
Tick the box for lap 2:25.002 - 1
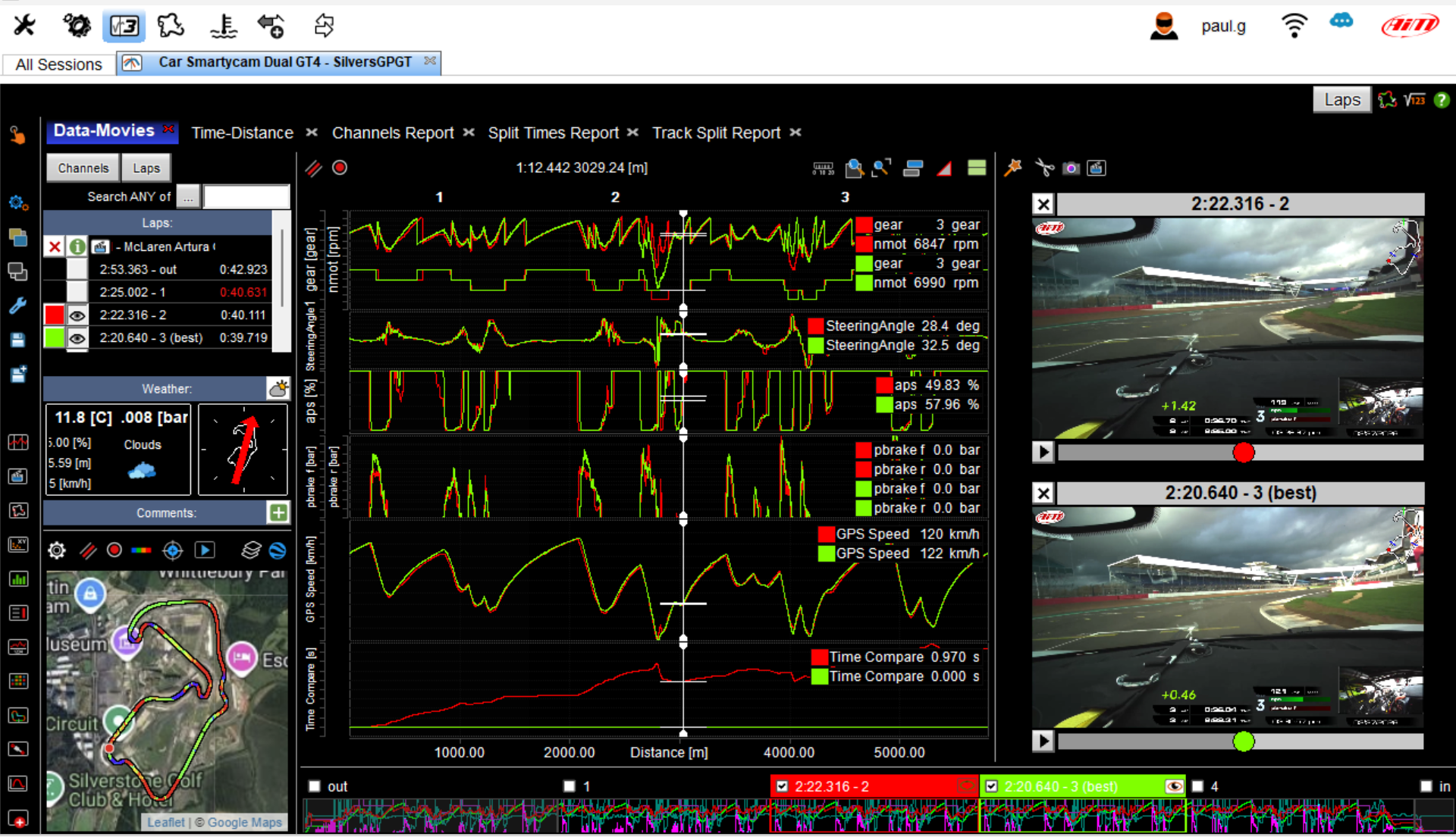coord(77,292)
